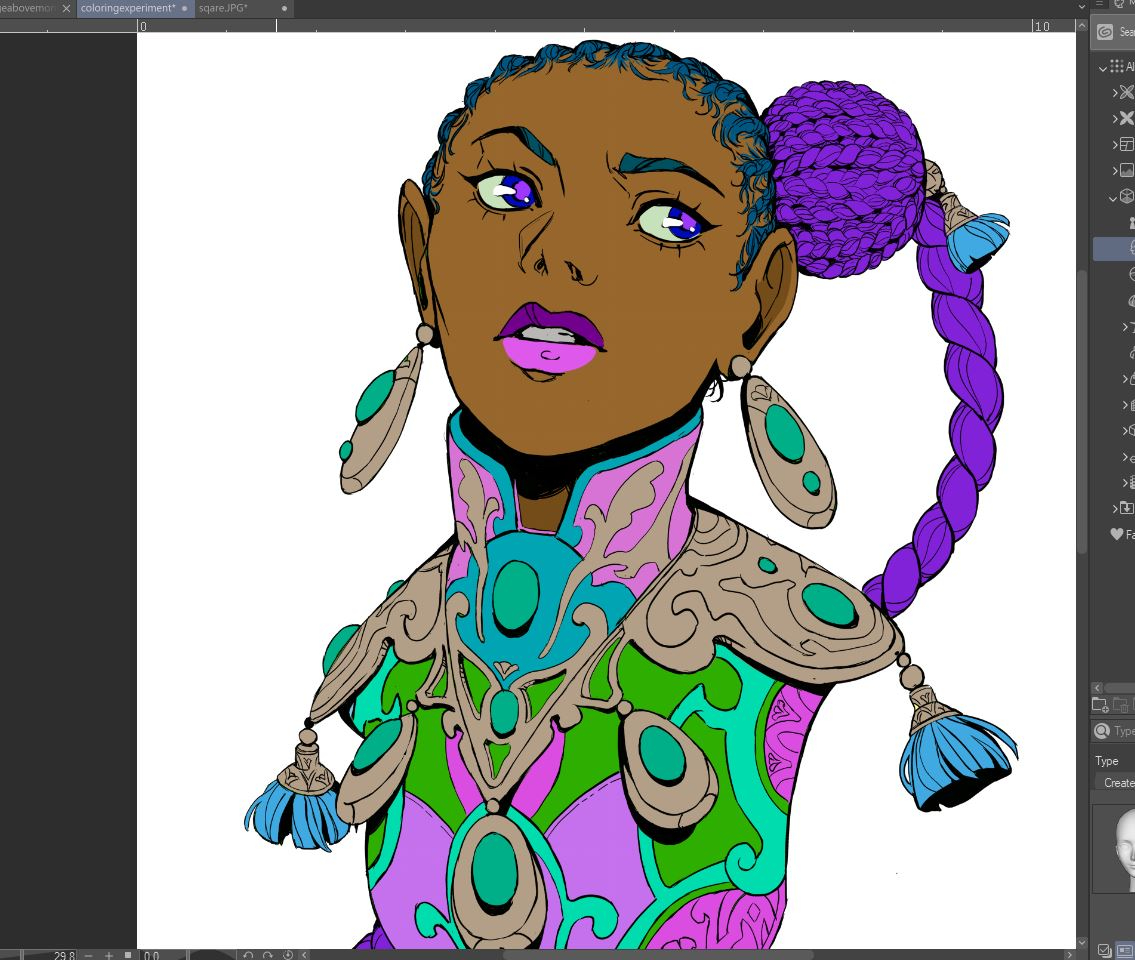Click fit-to-screen square button beside zoom controls
This screenshot has width=1135, height=960.
(x=128, y=955)
